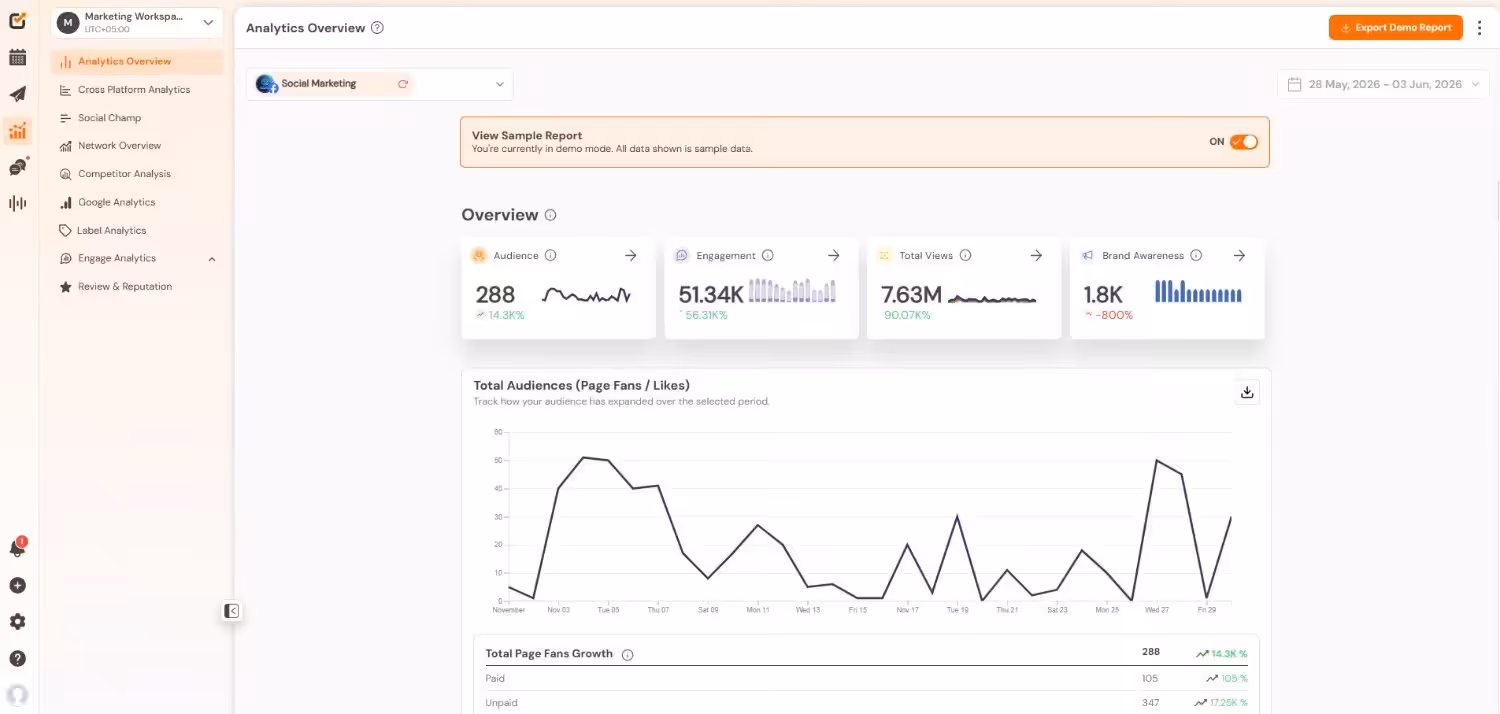The width and height of the screenshot is (1500, 714).
Task: Open the inbox chat bubbles icon
Action: pos(17,167)
